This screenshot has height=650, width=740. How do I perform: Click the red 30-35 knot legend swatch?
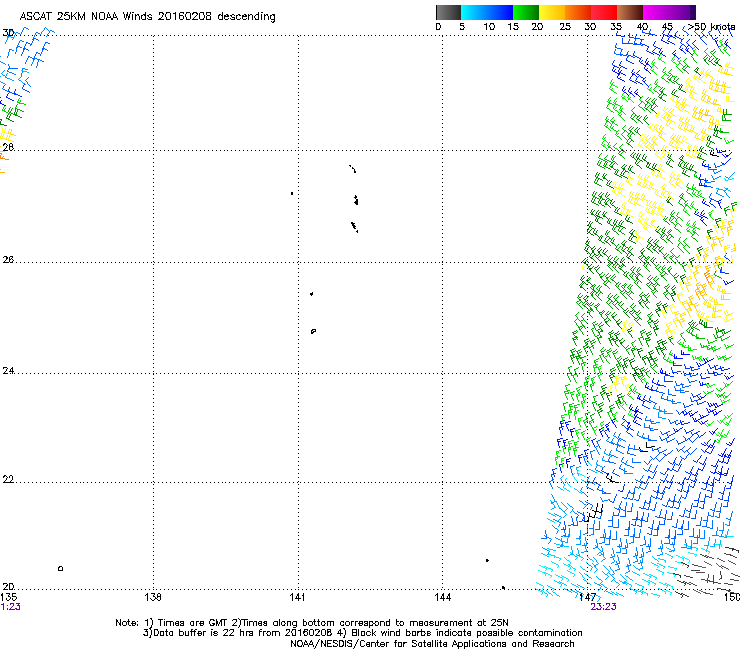point(604,12)
